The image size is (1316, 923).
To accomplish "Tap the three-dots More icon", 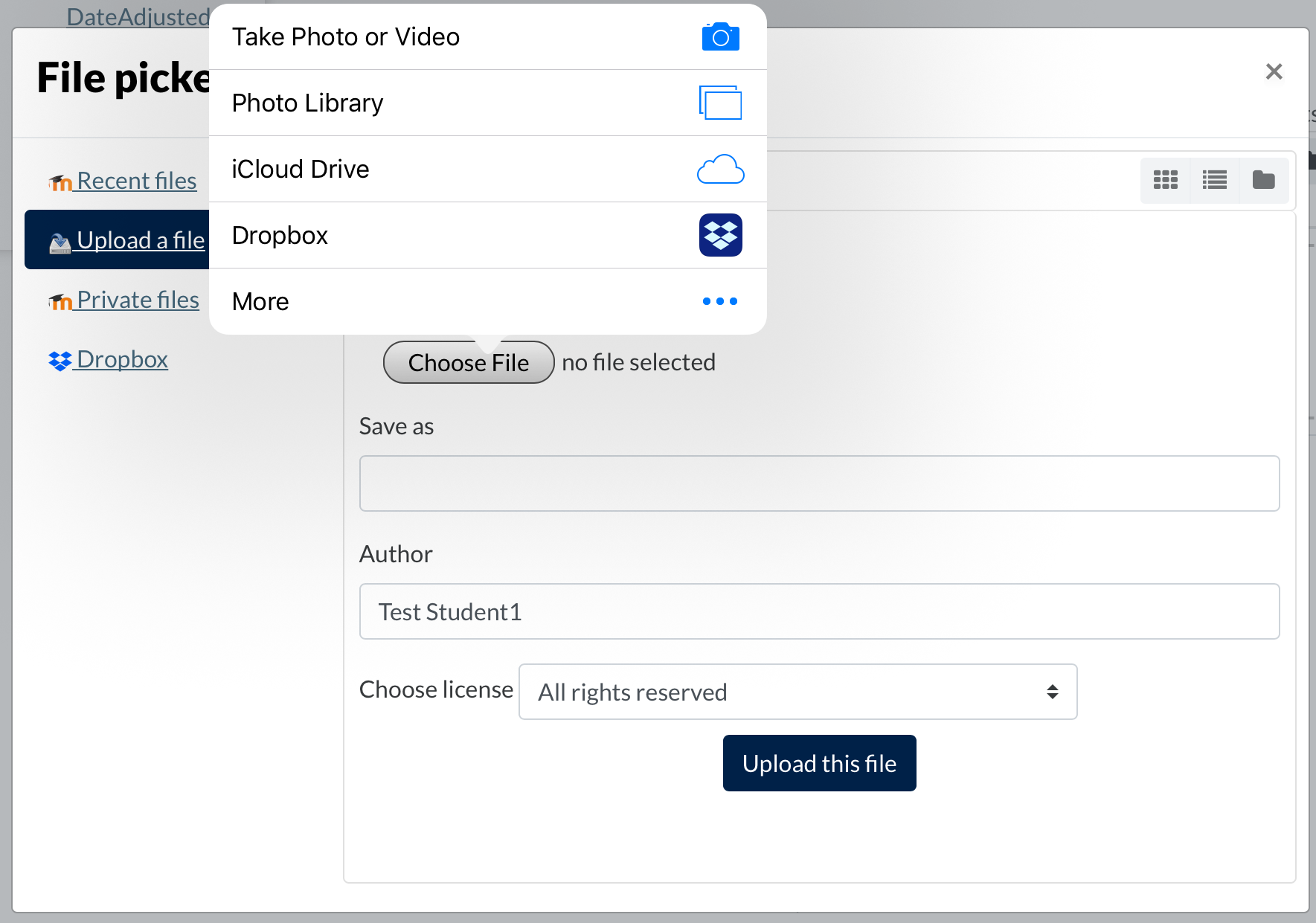I will tap(720, 301).
